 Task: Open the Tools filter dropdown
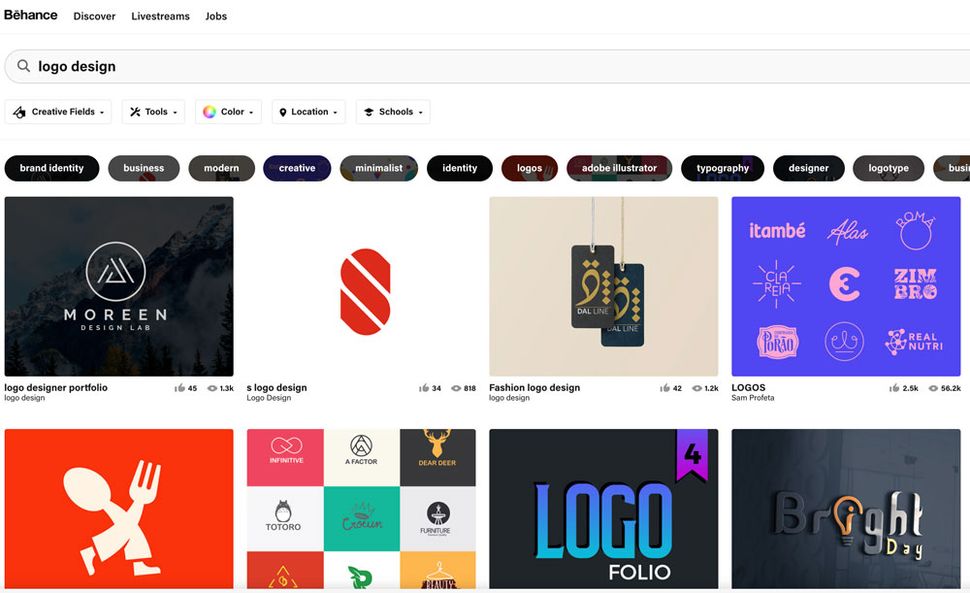(153, 112)
